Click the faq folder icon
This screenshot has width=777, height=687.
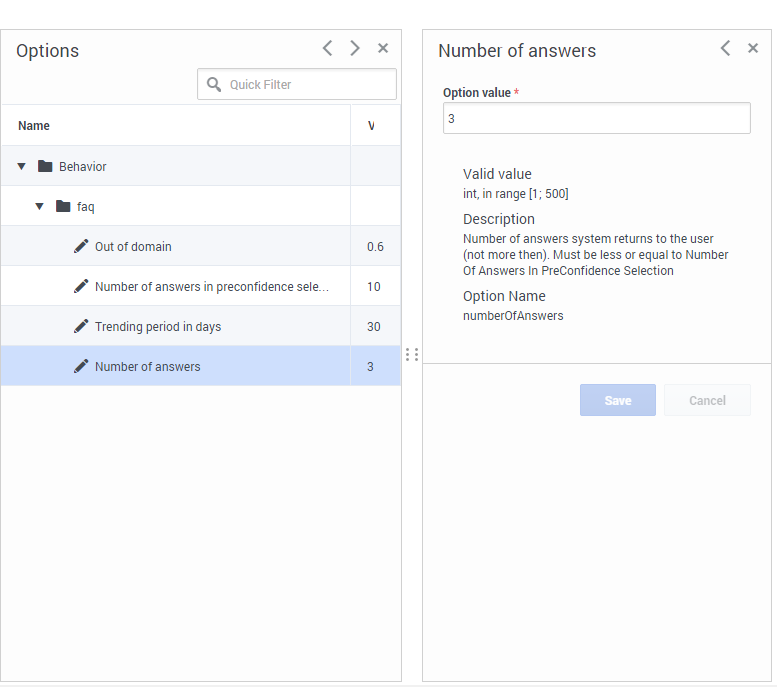[x=63, y=206]
